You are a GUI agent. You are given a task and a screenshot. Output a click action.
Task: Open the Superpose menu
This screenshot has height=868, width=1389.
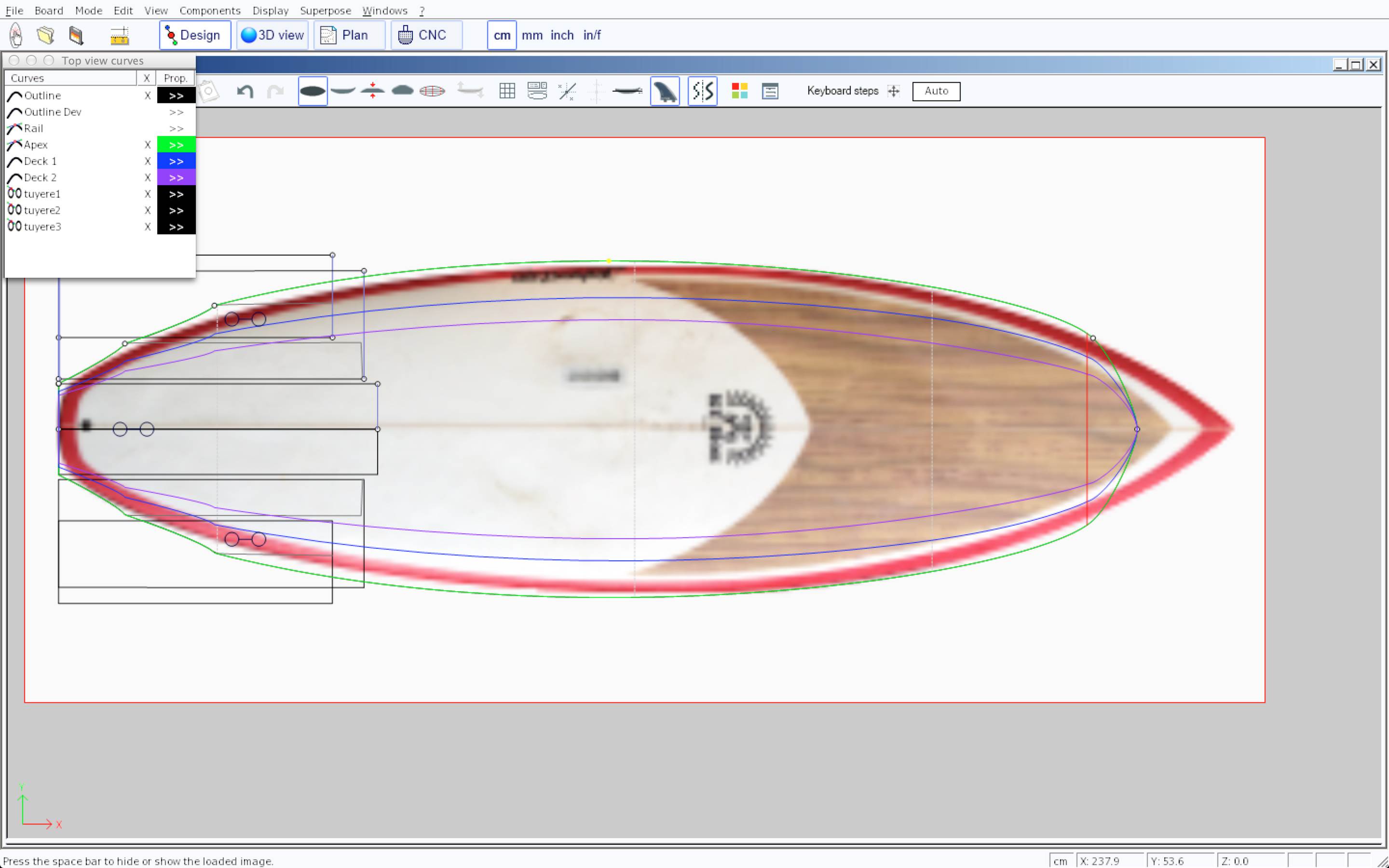point(325,10)
